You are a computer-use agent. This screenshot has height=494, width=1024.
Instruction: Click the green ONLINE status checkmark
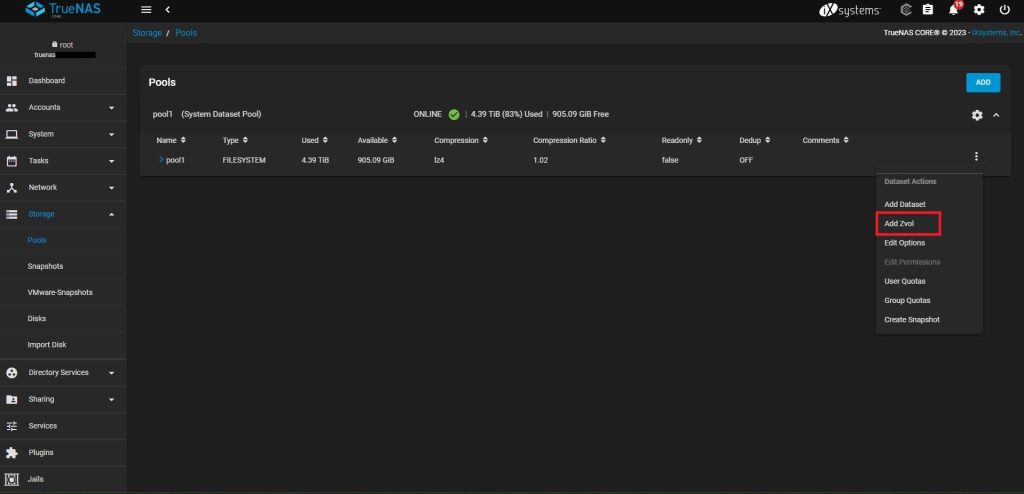454,114
